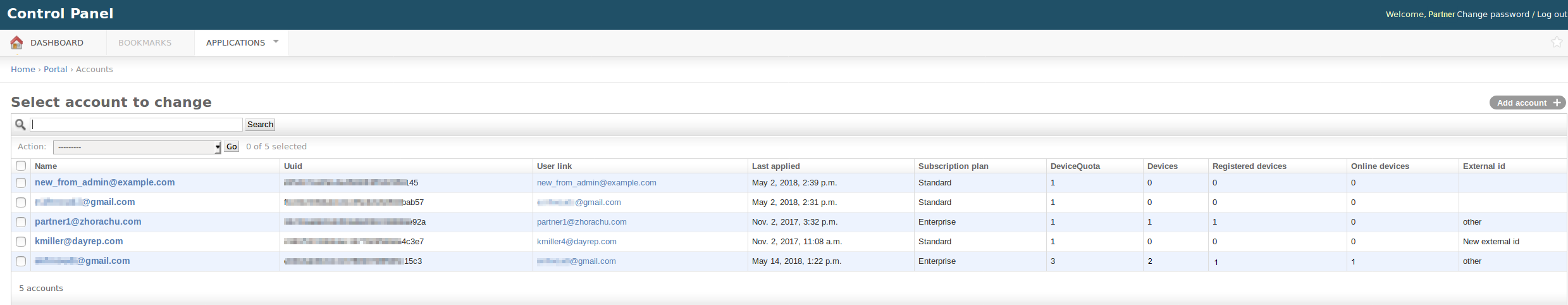The height and width of the screenshot is (305, 1568).
Task: Click the bookmark star icon
Action: click(x=1557, y=42)
